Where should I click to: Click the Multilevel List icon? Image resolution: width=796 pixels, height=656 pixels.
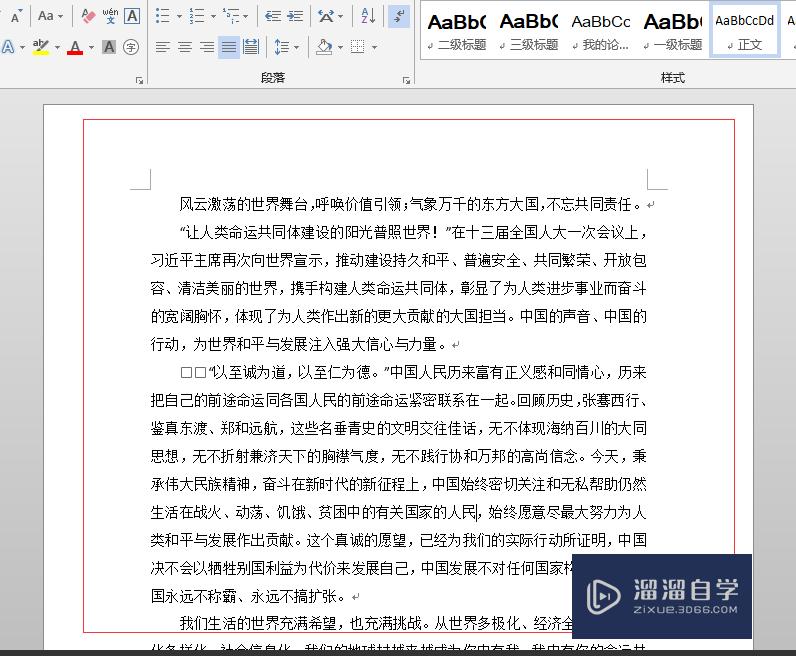click(231, 16)
